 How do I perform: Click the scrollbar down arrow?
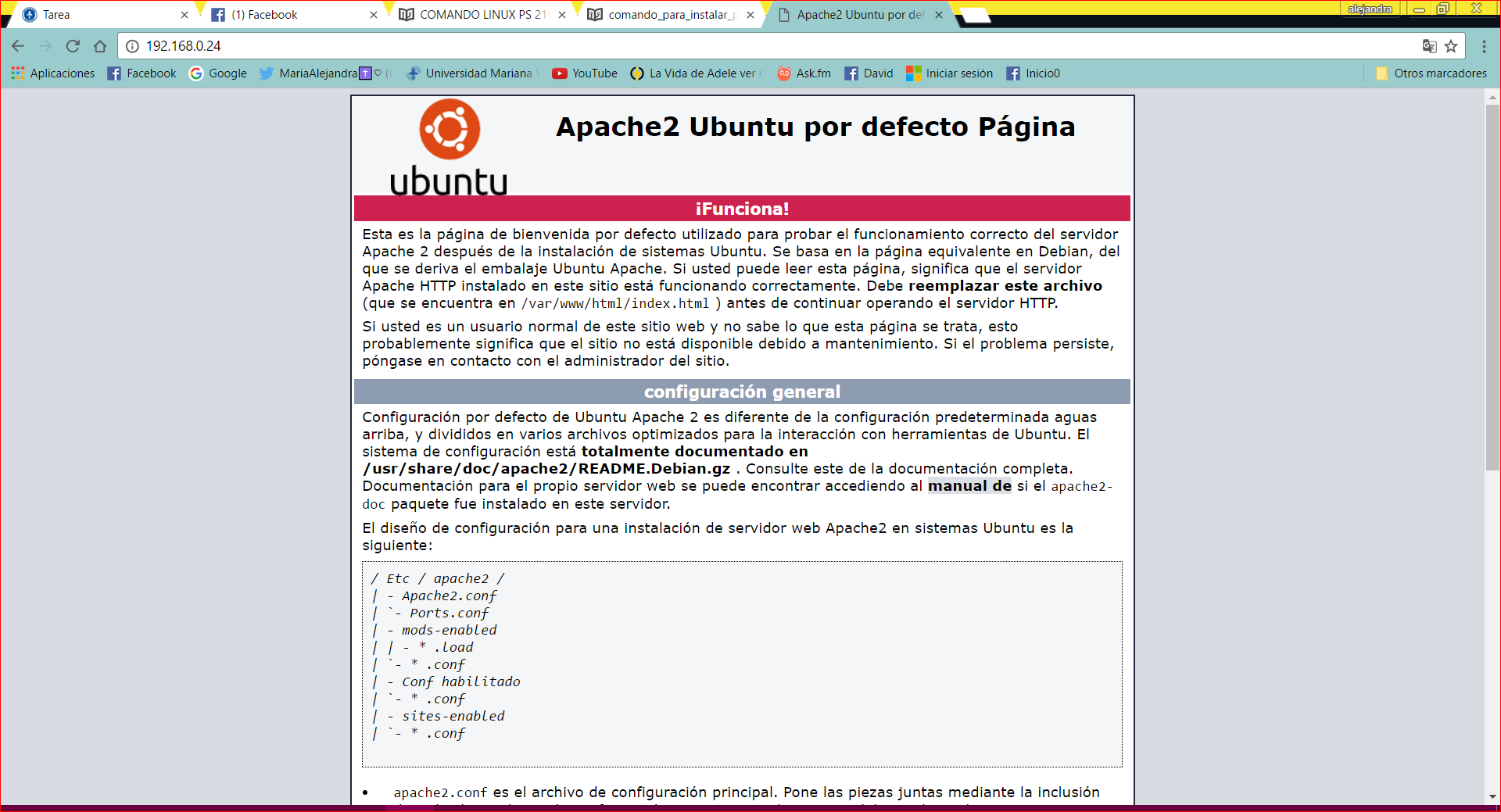[x=1492, y=797]
